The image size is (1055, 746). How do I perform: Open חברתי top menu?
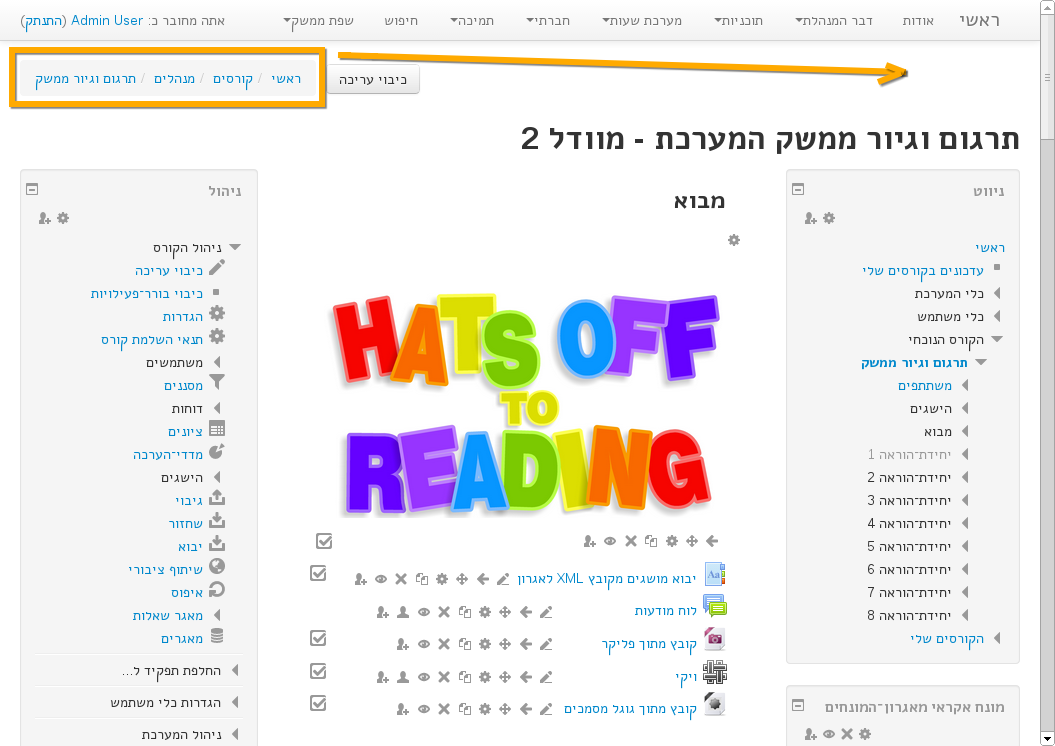(548, 21)
